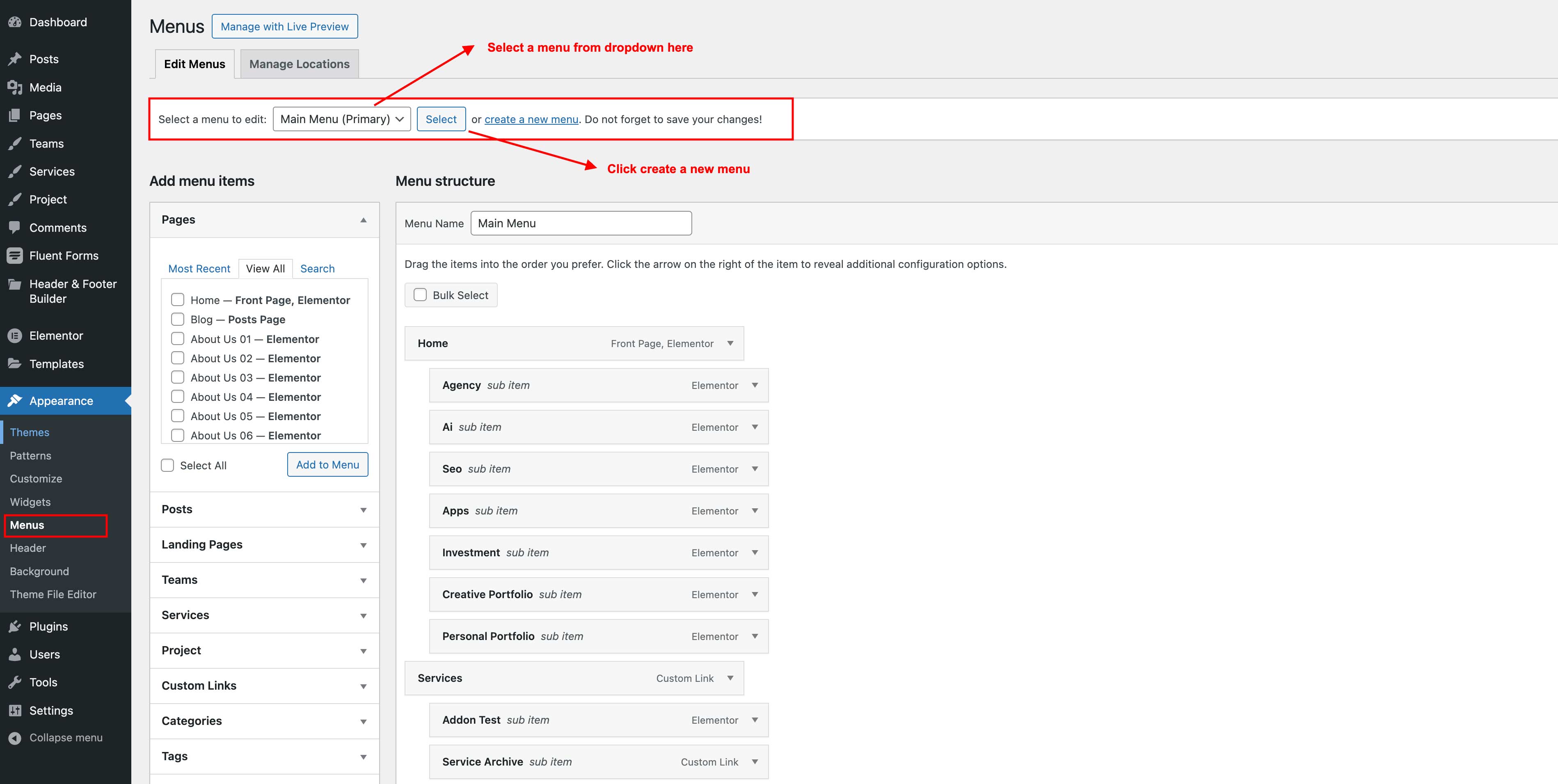Click the create a new menu link

531,120
